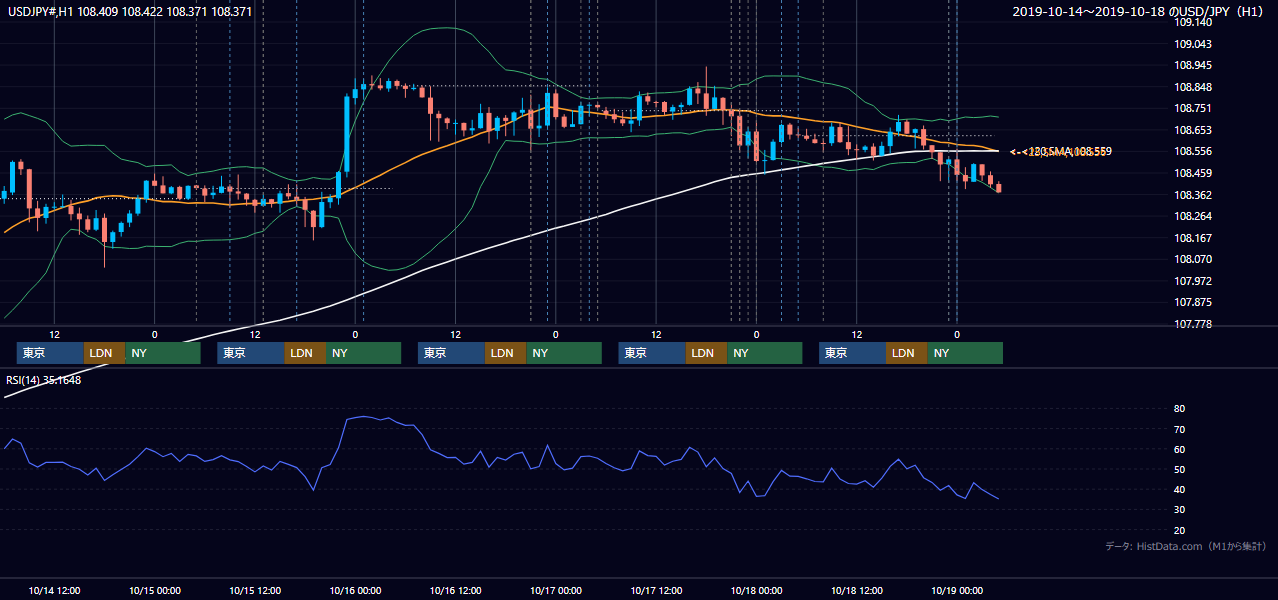
Task: Click the 10/17 12:00 time axis label
Action: click(656, 590)
